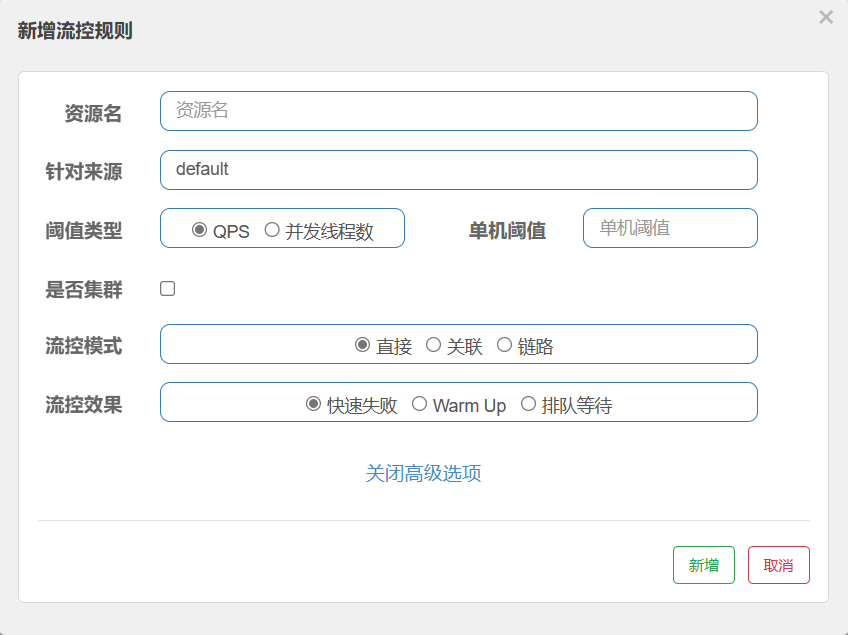Select the Warm Up effect option

pyautogui.click(x=419, y=404)
